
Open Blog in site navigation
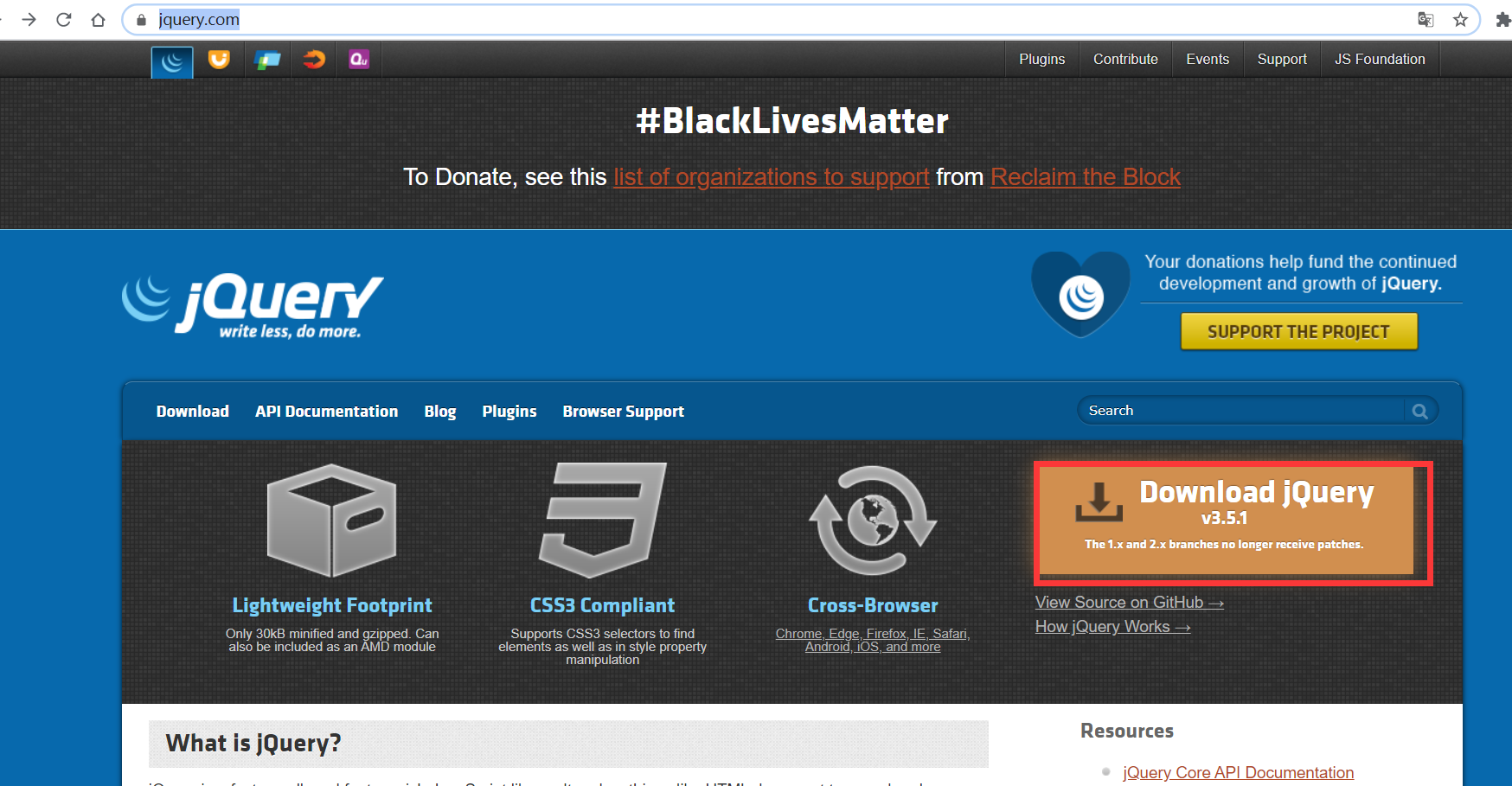click(440, 412)
